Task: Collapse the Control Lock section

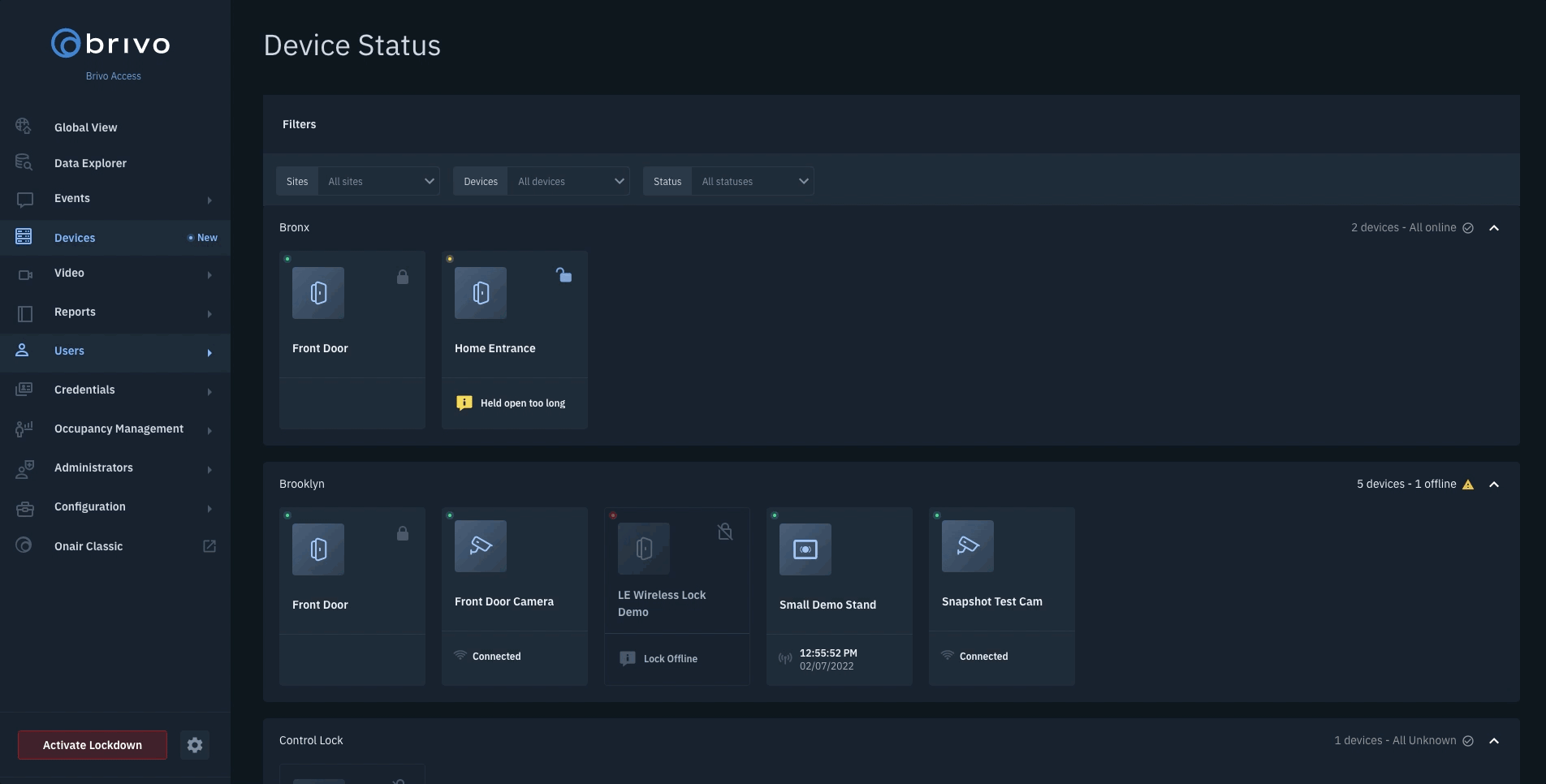Action: coord(1494,741)
